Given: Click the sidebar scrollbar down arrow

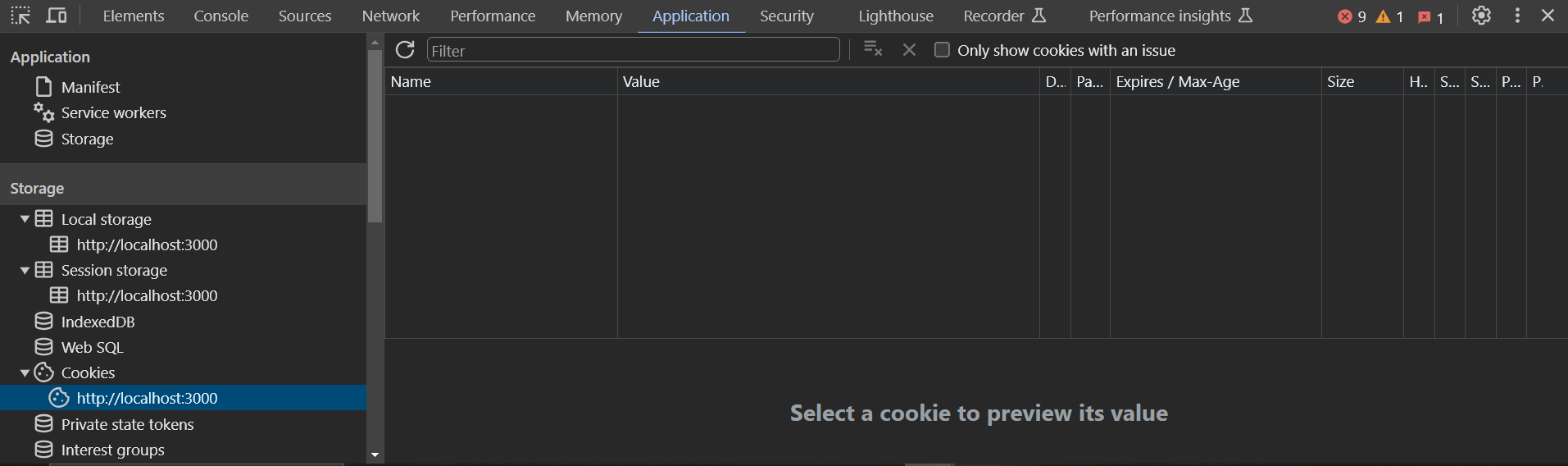Looking at the screenshot, I should 375,455.
